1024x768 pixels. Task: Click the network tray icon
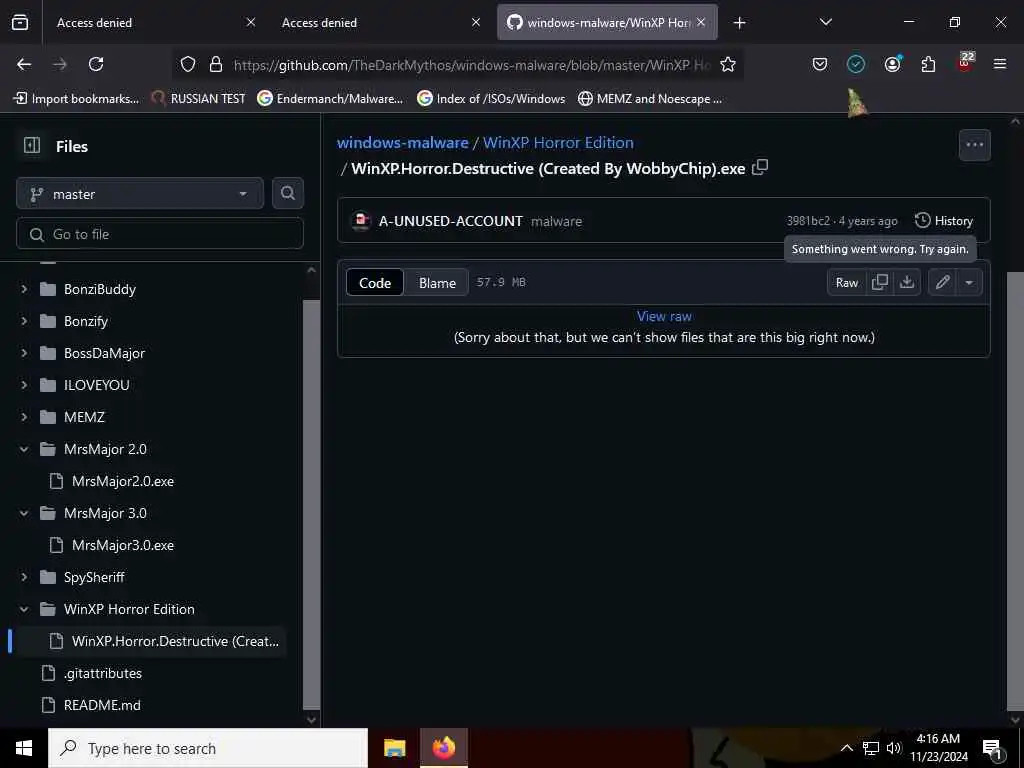point(871,748)
